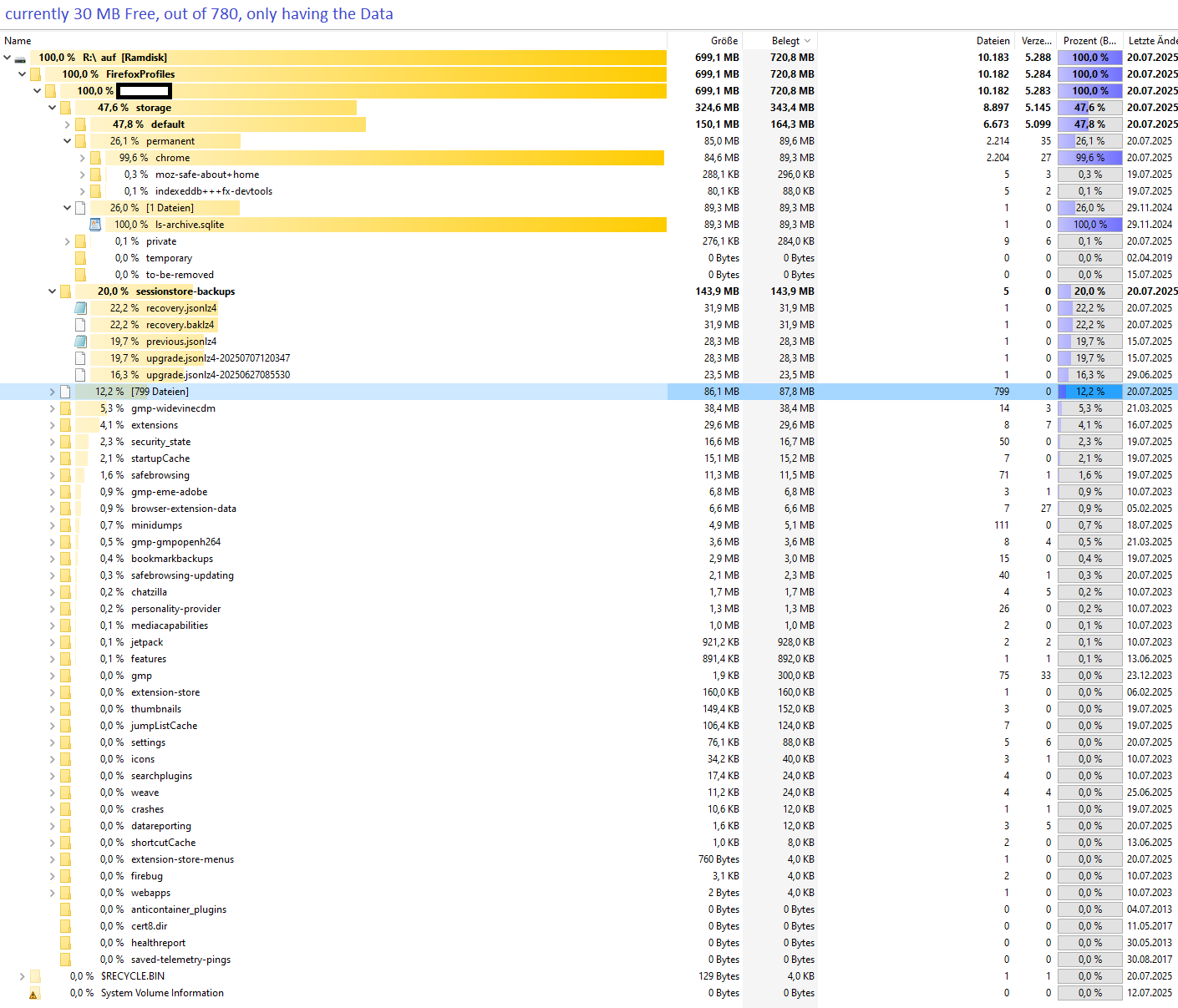Sort by the Letzte Änderung column header
Screen dimensions: 1178x1008
pos(1151,40)
